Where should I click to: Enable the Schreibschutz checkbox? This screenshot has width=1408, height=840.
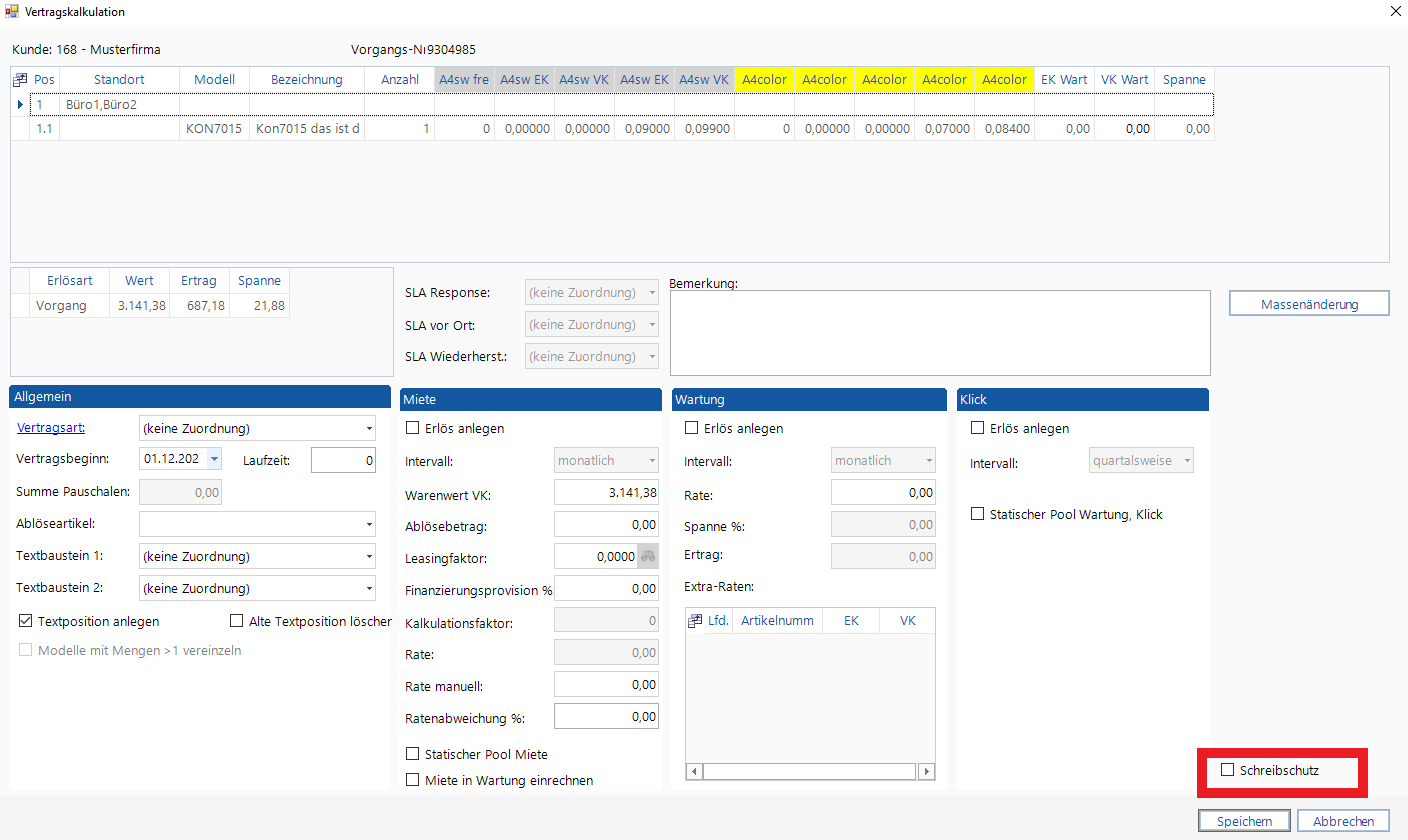click(1228, 770)
